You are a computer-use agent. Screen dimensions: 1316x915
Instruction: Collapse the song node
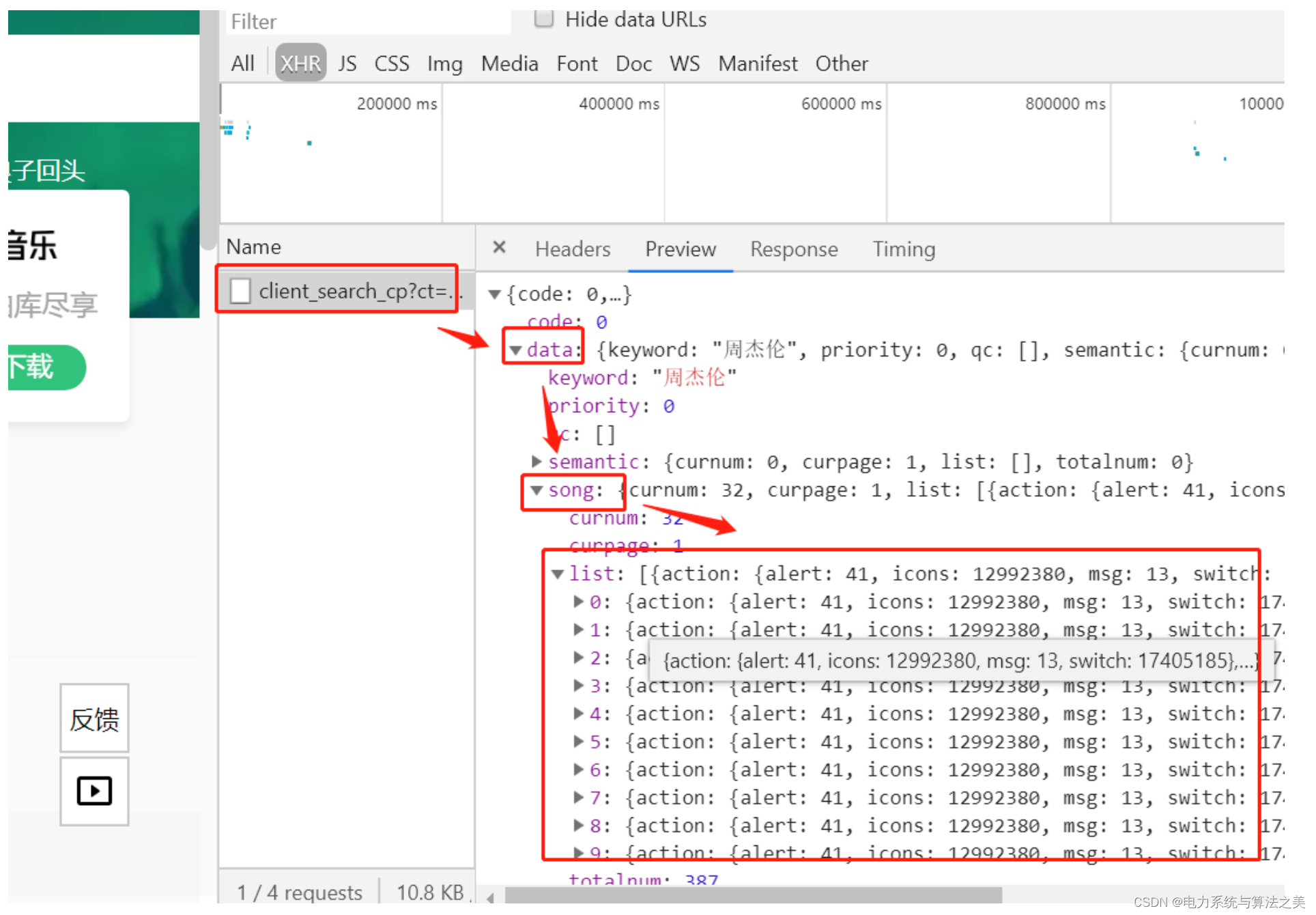pos(536,490)
